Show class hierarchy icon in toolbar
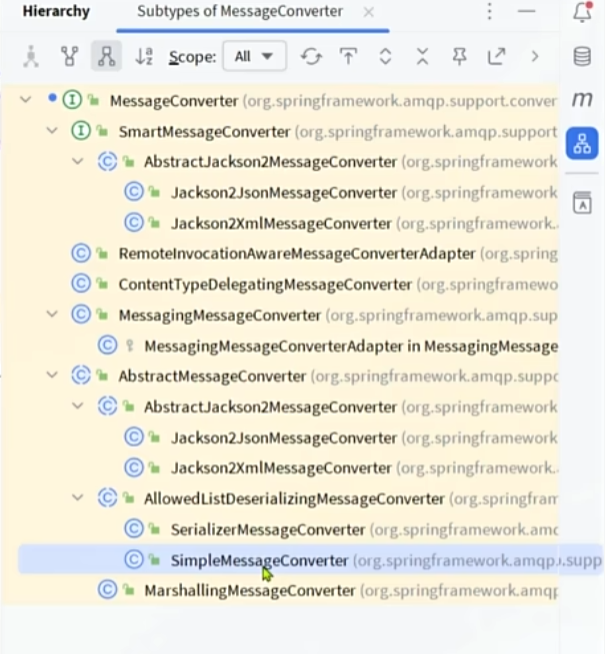The height and width of the screenshot is (654, 605). pos(31,56)
